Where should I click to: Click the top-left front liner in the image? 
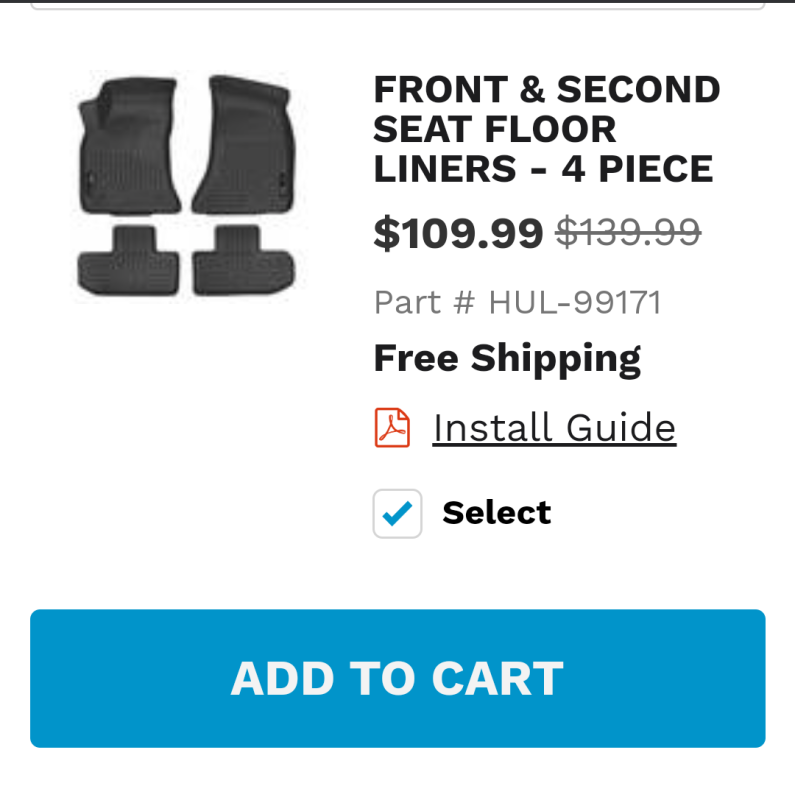pyautogui.click(x=130, y=145)
